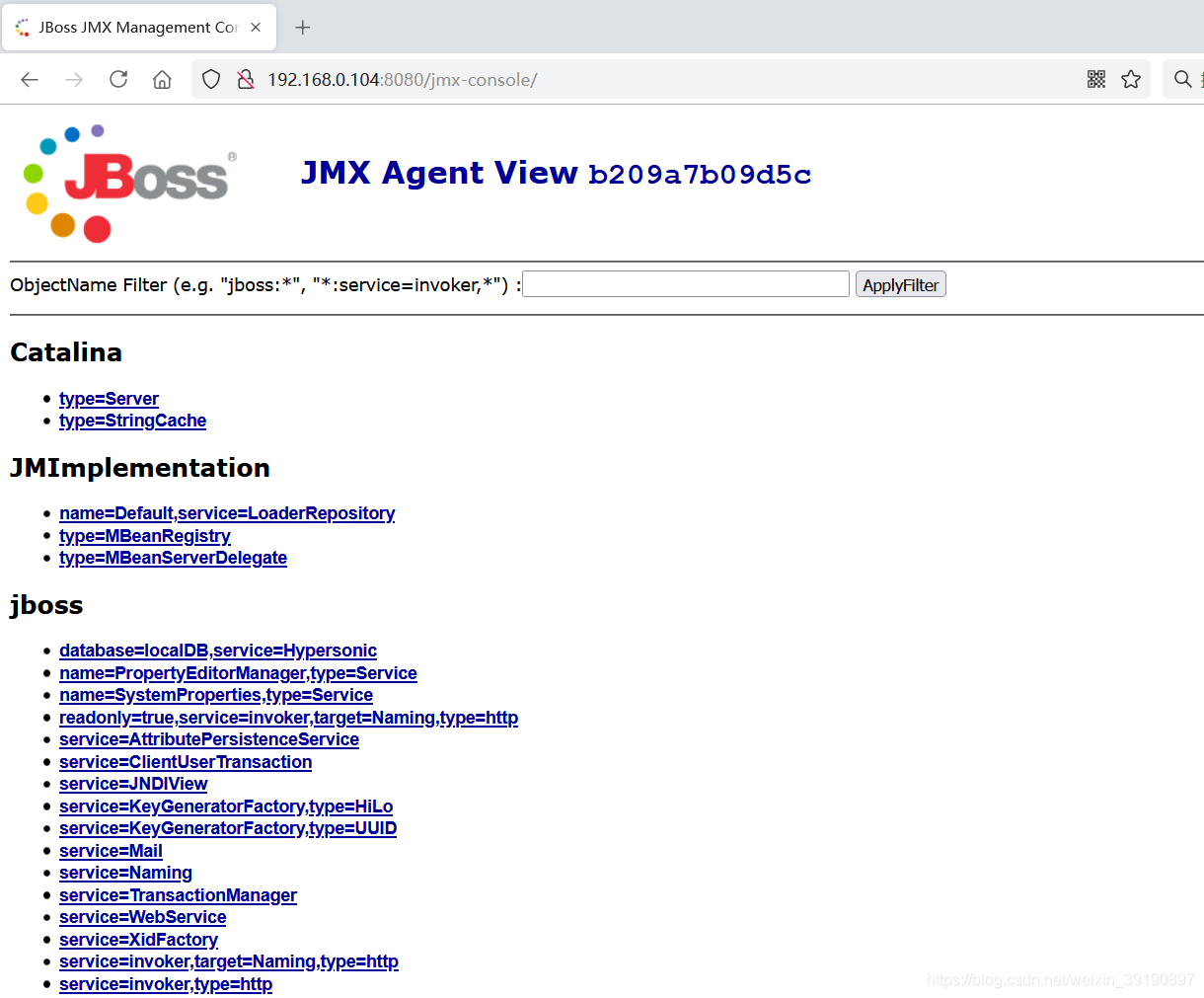Screen dimensions: 1204x998
Task: Close the JBoss JMX Management Console tab
Action: [256, 28]
